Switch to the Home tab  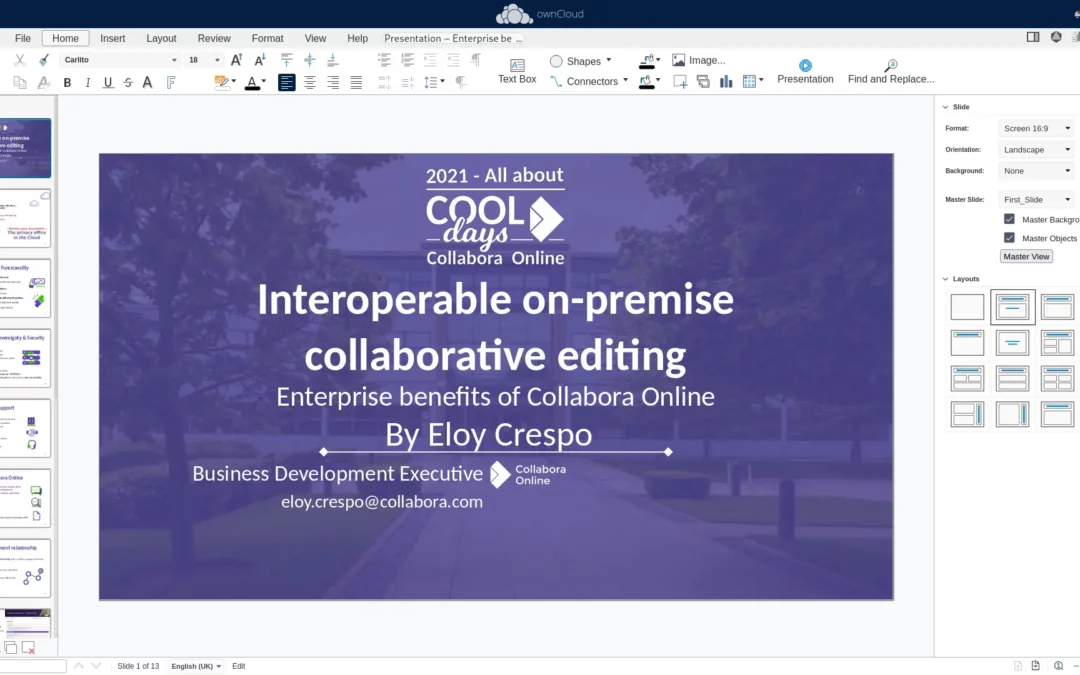point(65,39)
